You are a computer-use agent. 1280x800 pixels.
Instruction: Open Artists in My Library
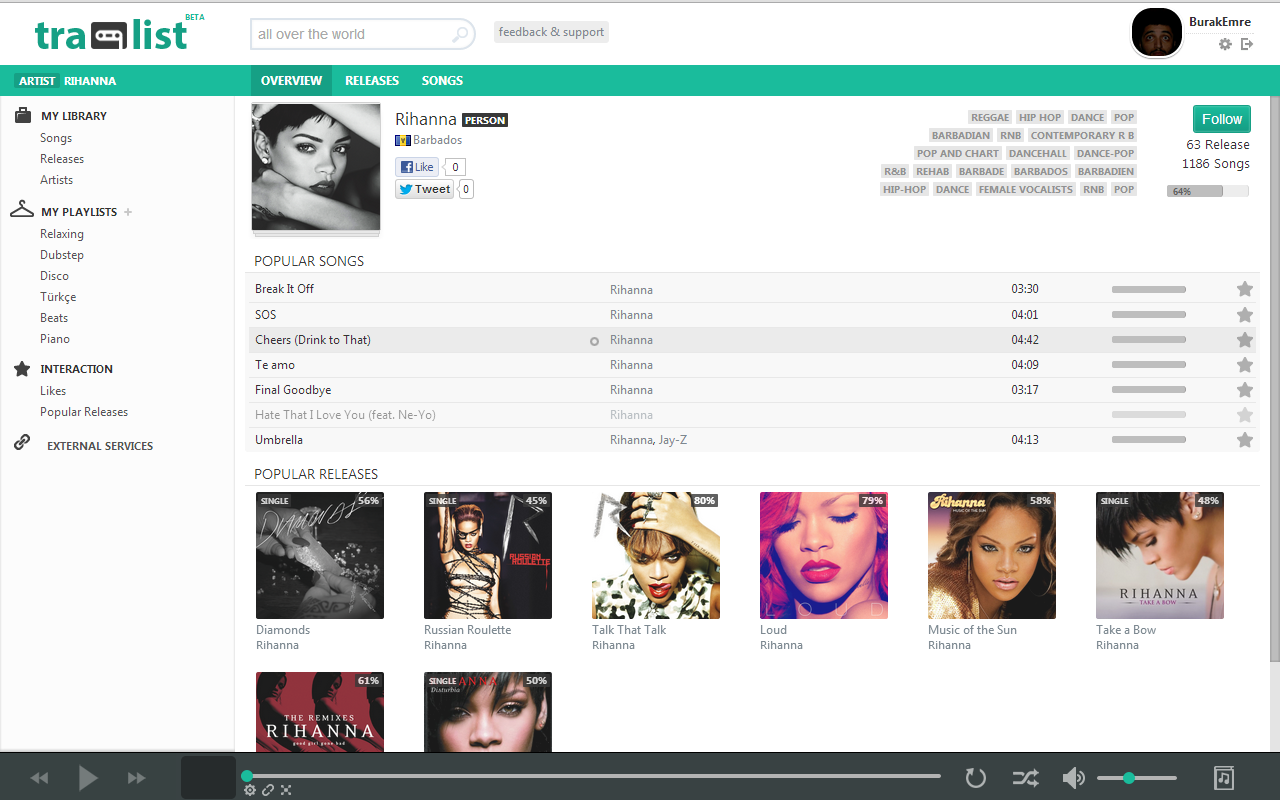pyautogui.click(x=57, y=180)
